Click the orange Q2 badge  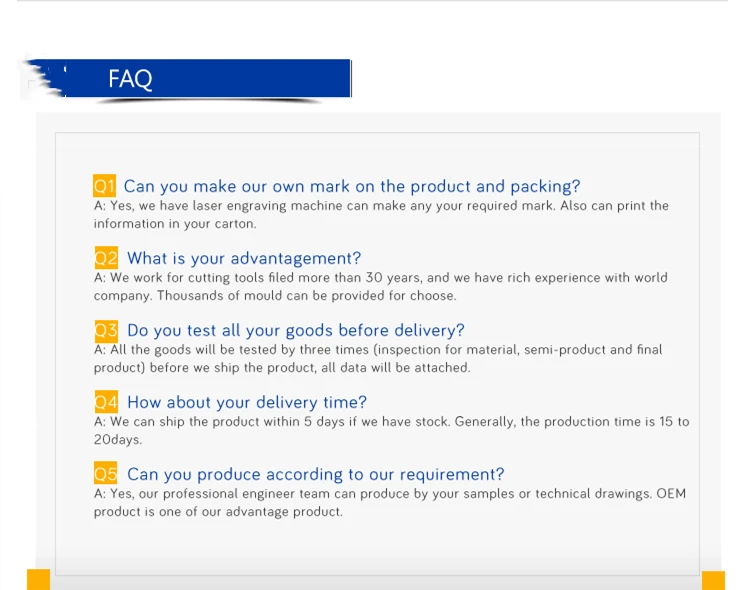106,258
